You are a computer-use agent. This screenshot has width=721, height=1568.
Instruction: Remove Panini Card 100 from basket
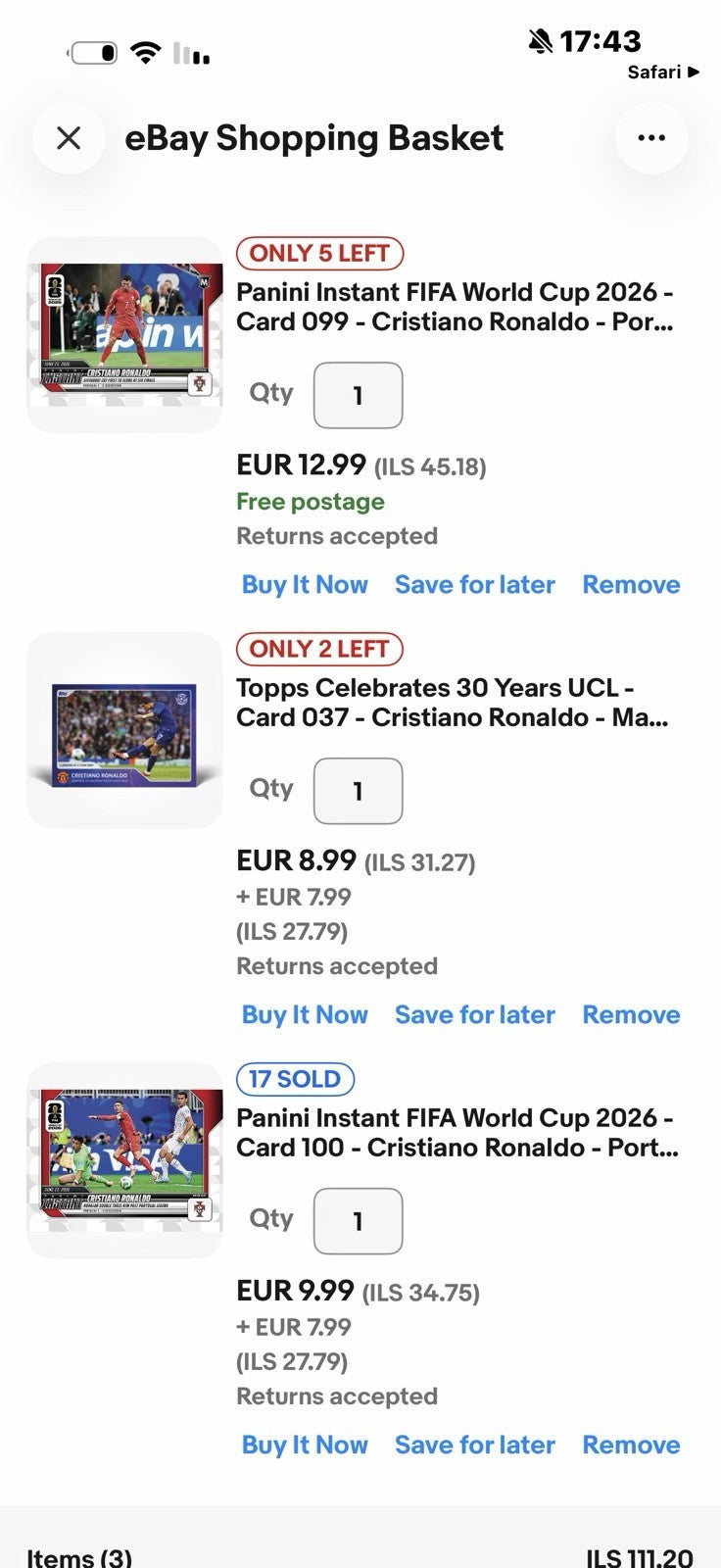tap(631, 1445)
